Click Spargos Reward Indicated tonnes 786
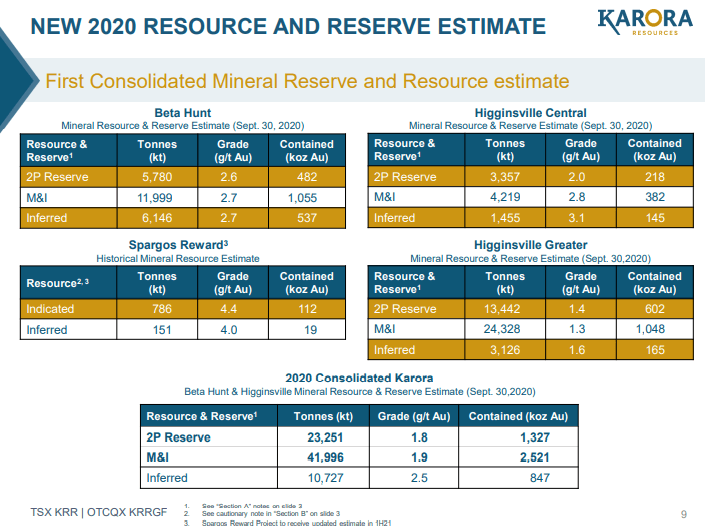This screenshot has height=526, width=705. pos(162,309)
